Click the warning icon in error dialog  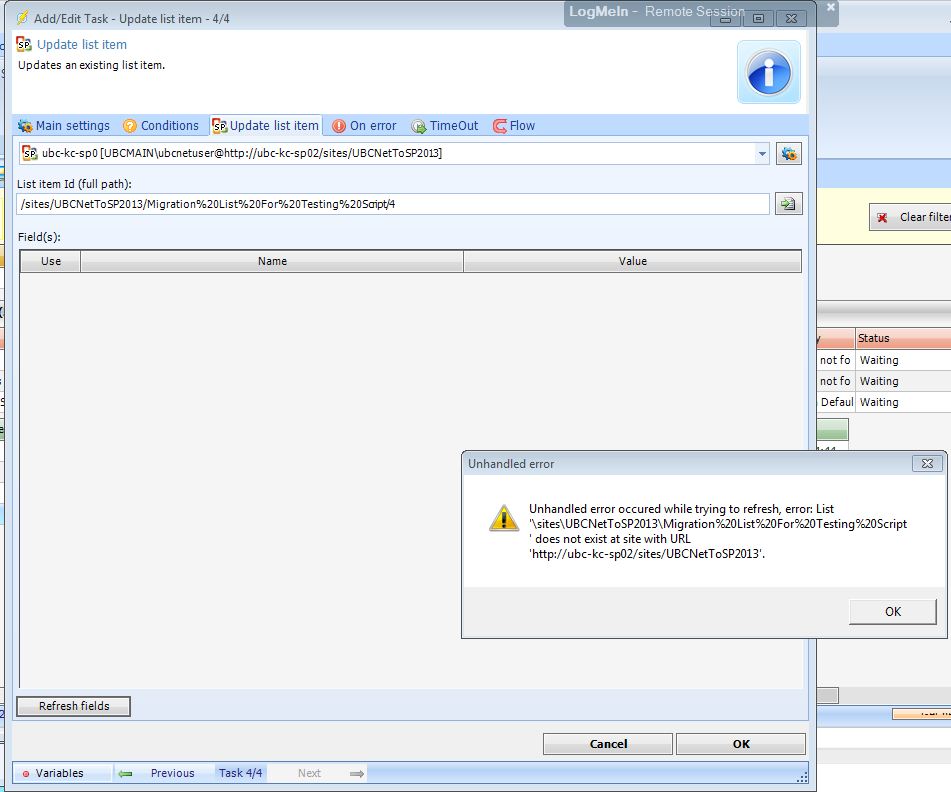pyautogui.click(x=503, y=517)
